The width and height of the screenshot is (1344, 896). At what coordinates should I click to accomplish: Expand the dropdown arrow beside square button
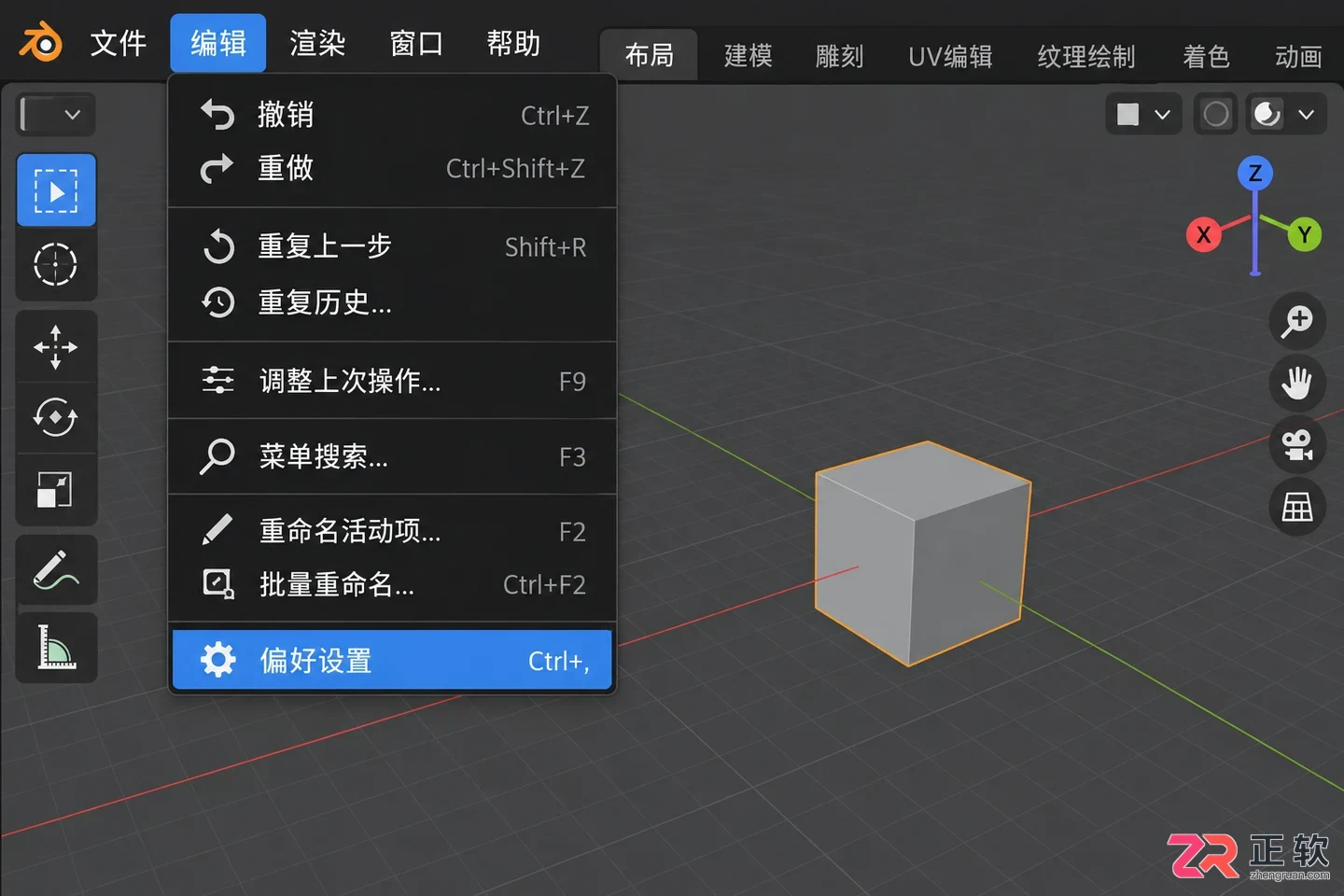pyautogui.click(x=1163, y=115)
